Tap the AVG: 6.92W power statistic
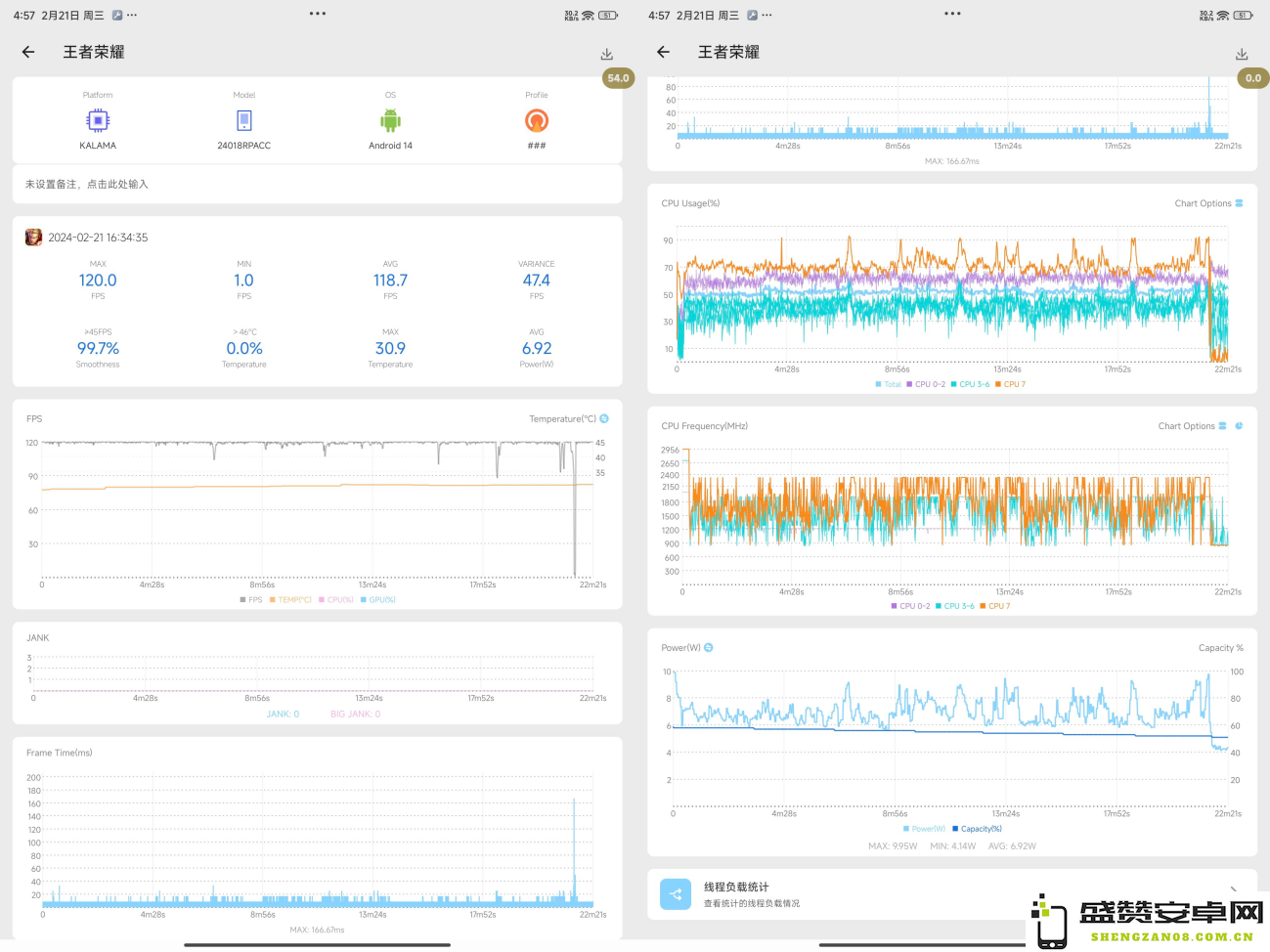Screen dimensions: 1270x952 (1012, 846)
